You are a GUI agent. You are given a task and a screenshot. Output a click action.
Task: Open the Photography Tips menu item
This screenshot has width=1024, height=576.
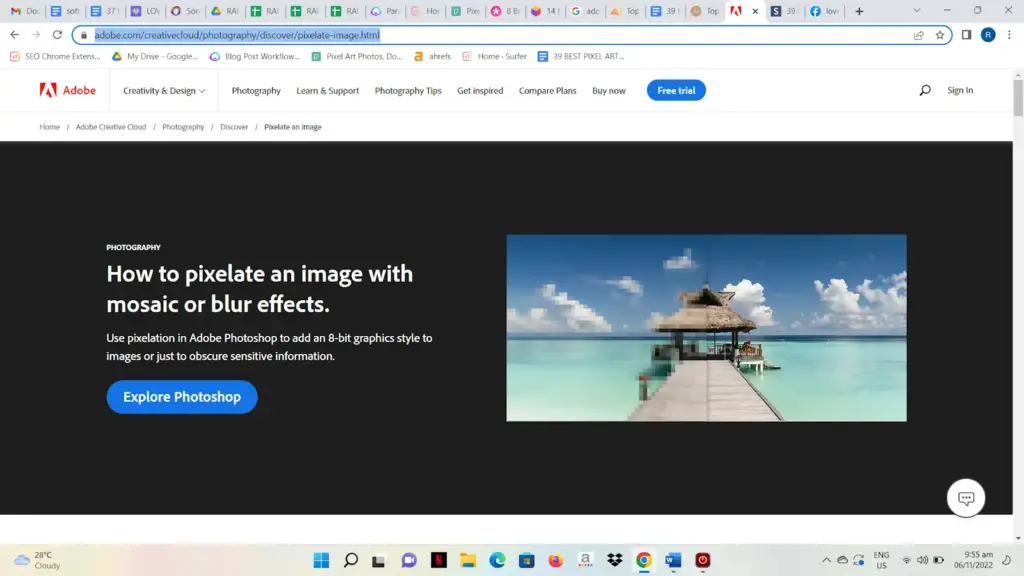tap(408, 90)
